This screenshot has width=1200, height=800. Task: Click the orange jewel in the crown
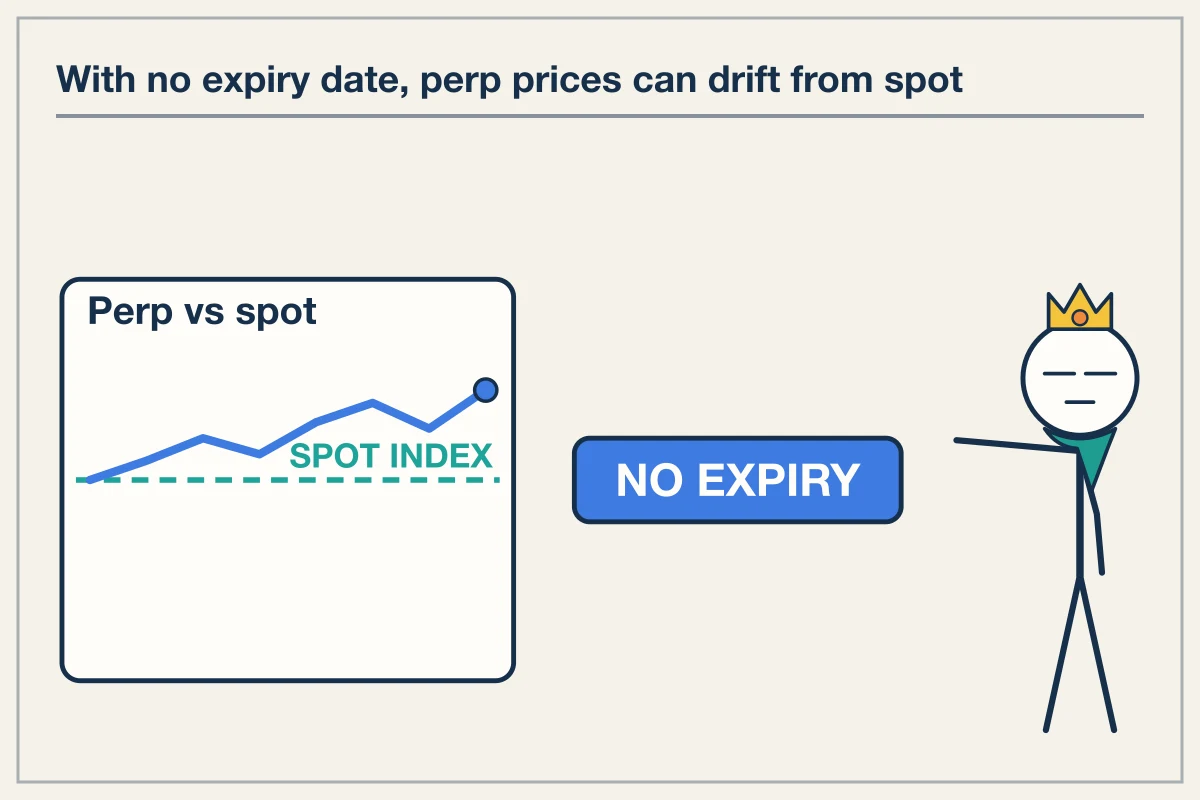point(1080,318)
